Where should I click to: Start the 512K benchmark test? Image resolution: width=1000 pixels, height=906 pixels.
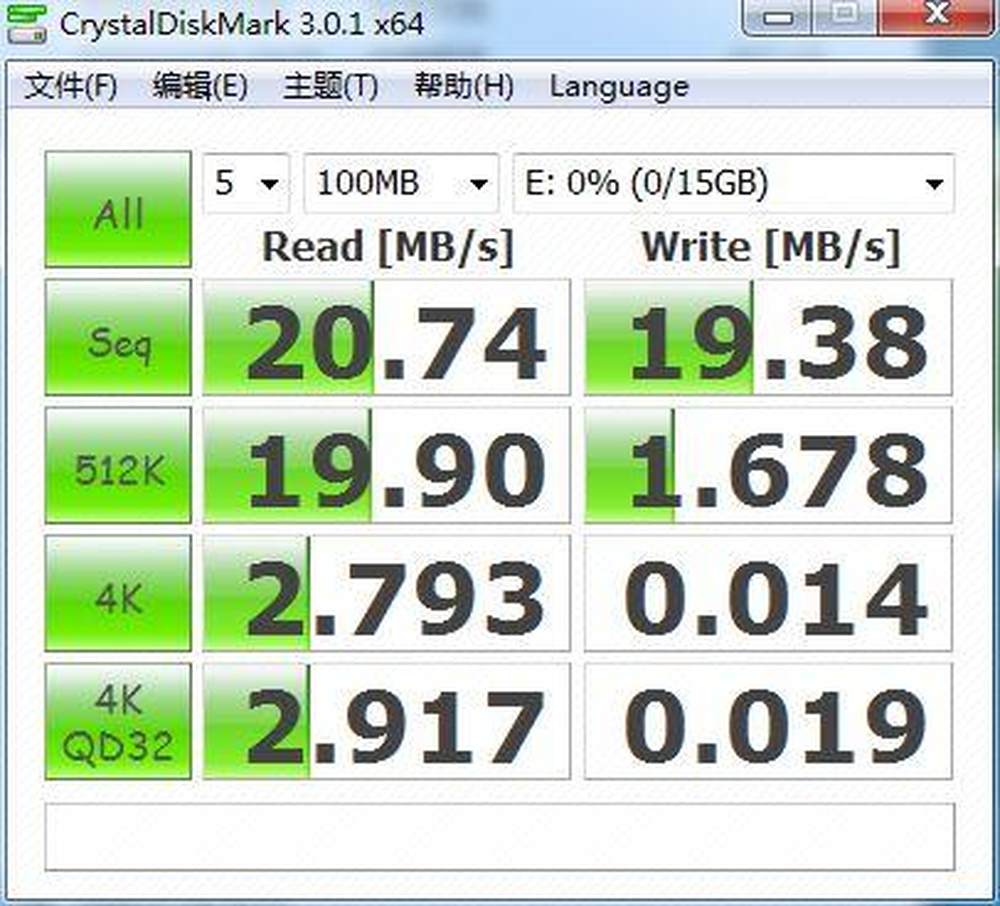pyautogui.click(x=118, y=465)
